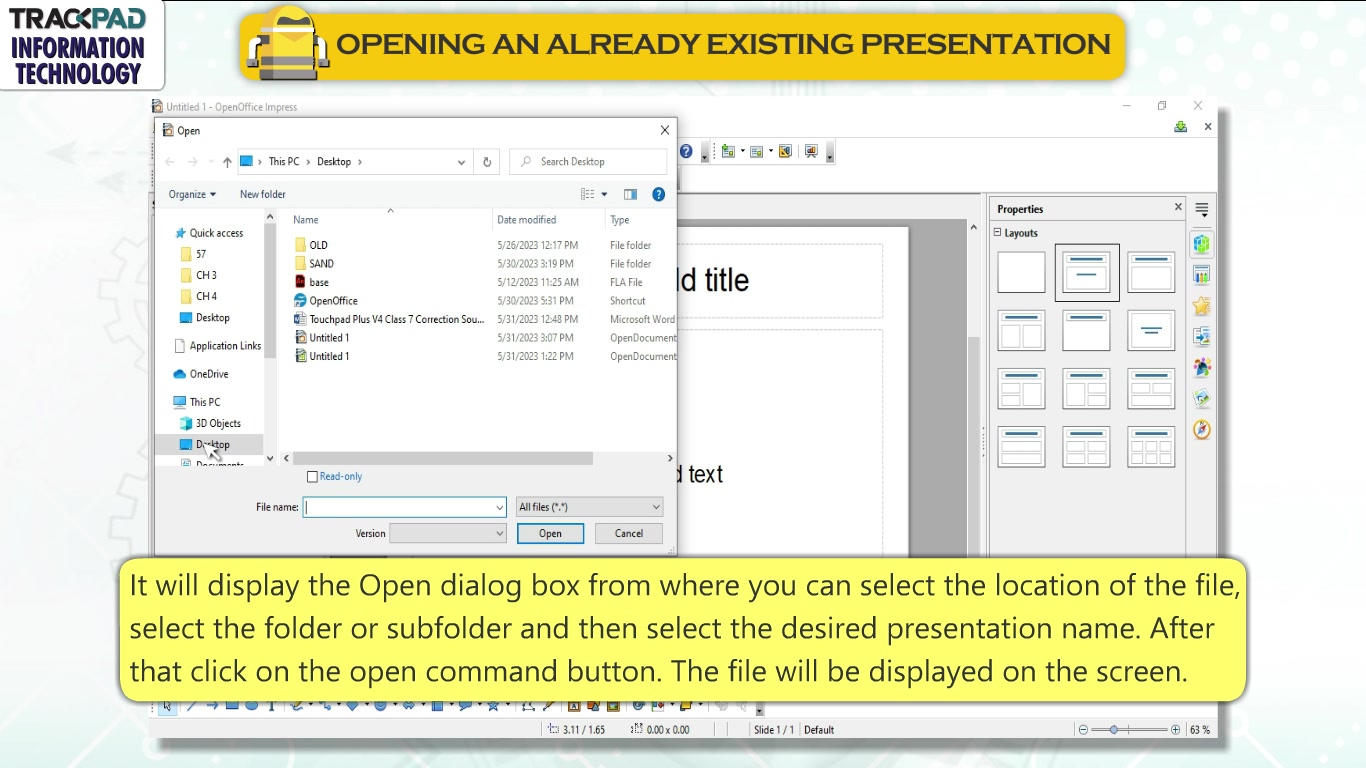Click the Help icon in Impress toolbar

point(686,151)
